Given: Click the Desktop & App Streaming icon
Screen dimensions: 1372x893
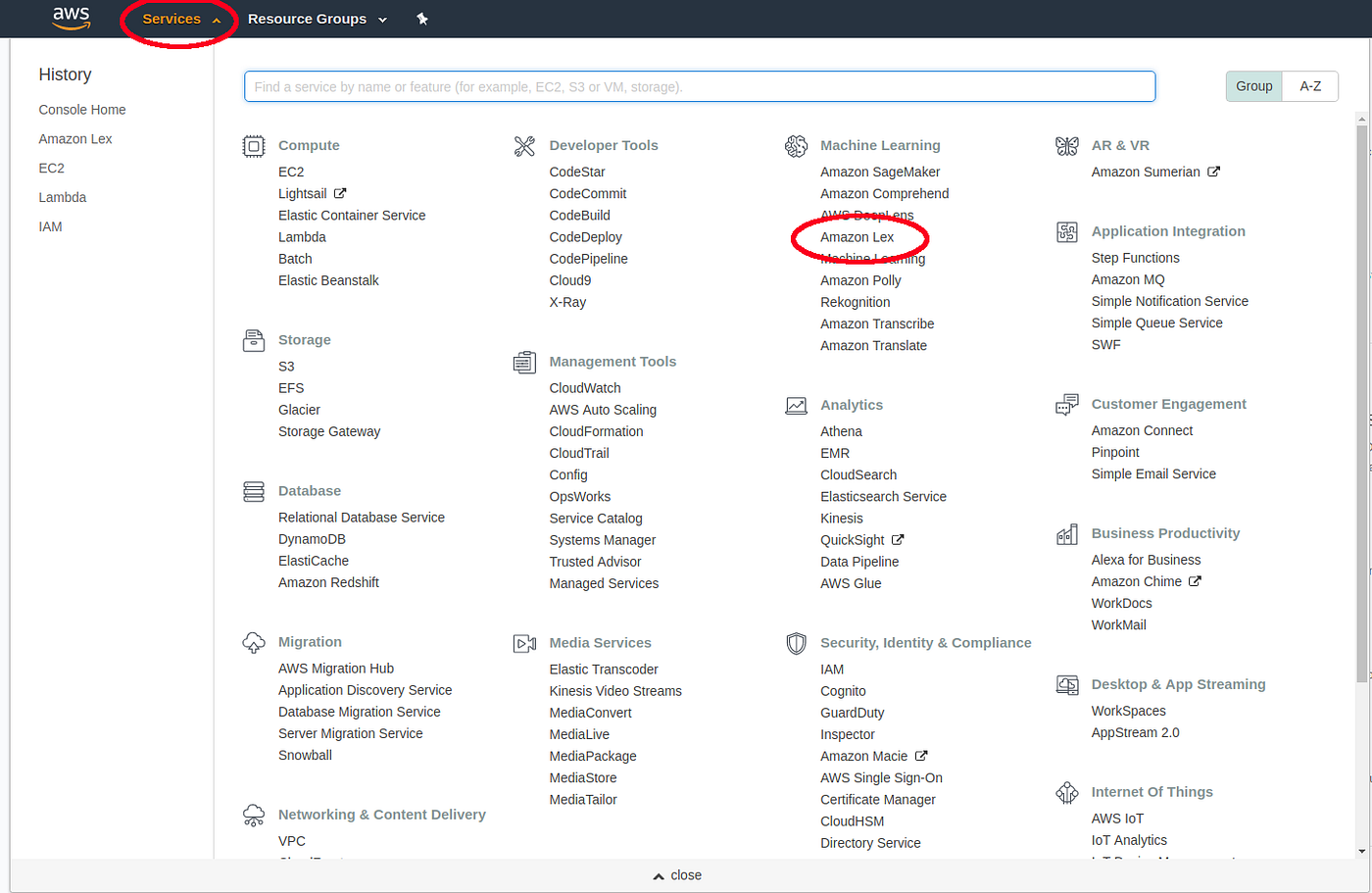Looking at the screenshot, I should pos(1067,685).
